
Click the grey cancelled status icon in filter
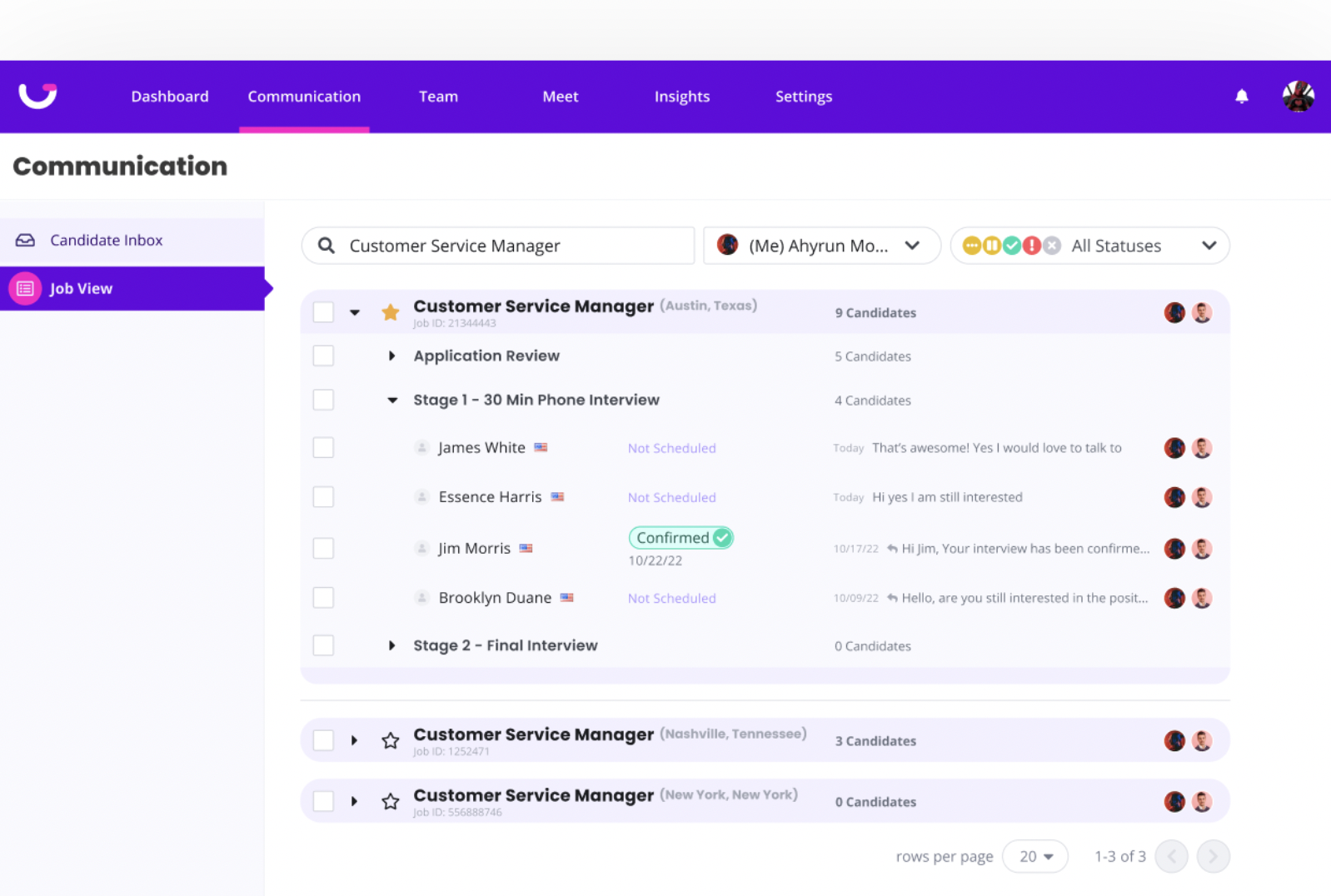click(1052, 246)
